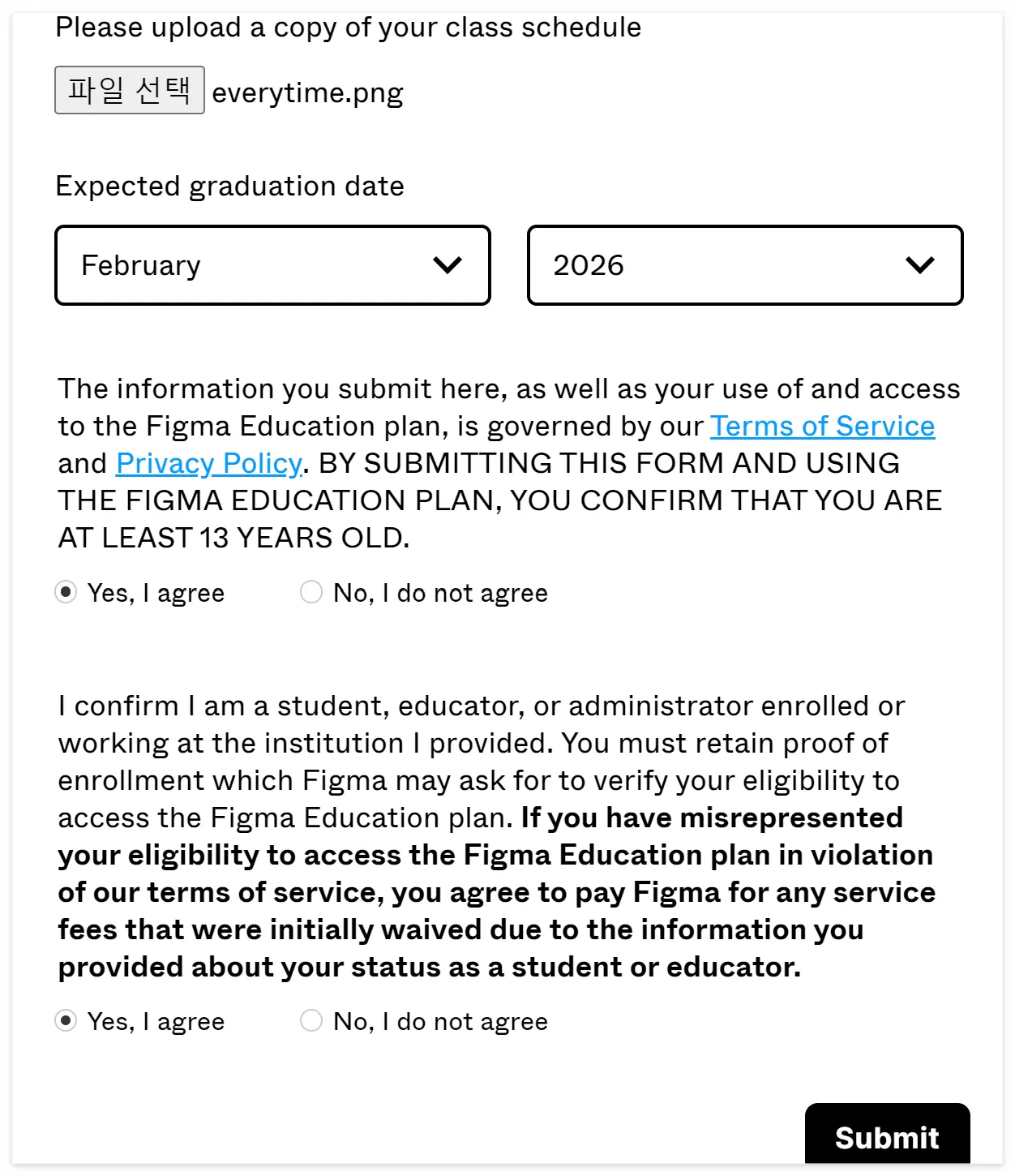Click the 'Expected graduation date' field label
The height and width of the screenshot is (1176, 1015).
229,186
